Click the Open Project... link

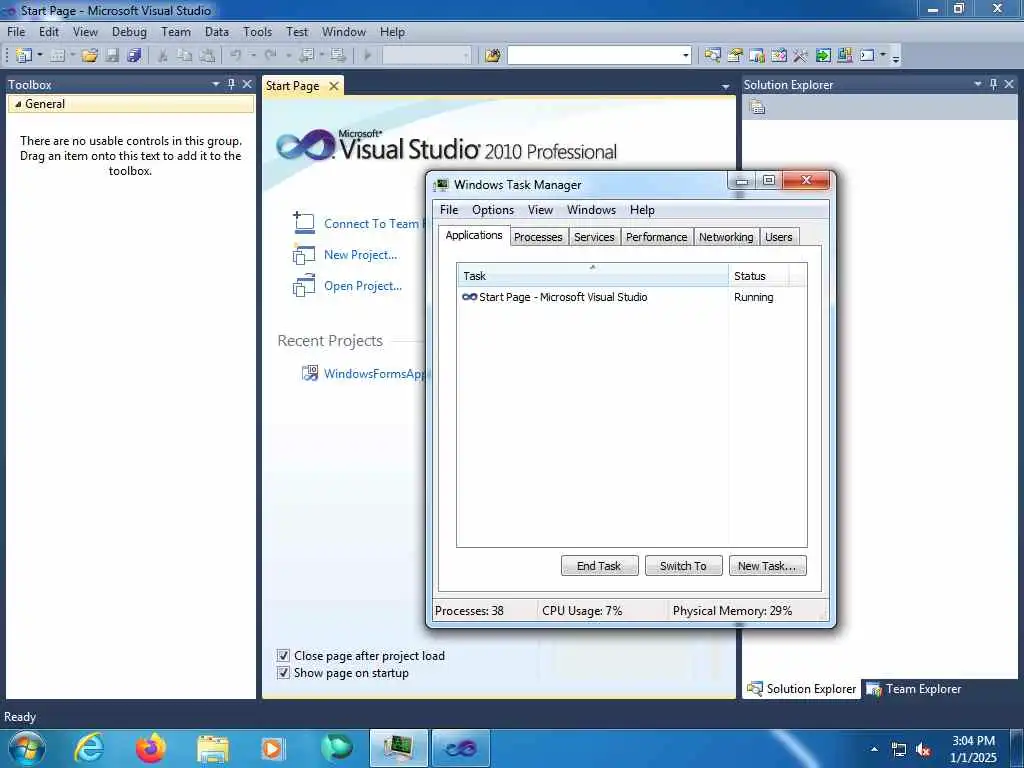(363, 286)
